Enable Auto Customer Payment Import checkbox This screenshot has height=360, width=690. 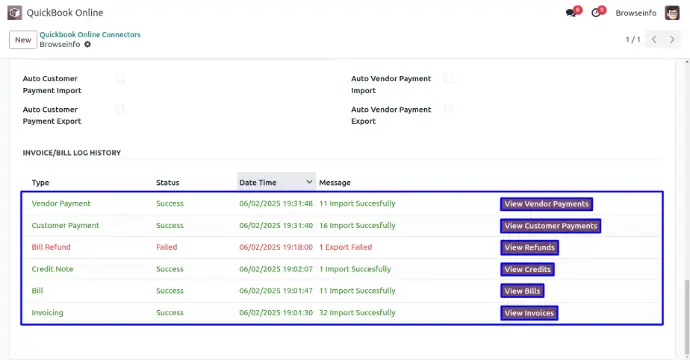click(120, 79)
